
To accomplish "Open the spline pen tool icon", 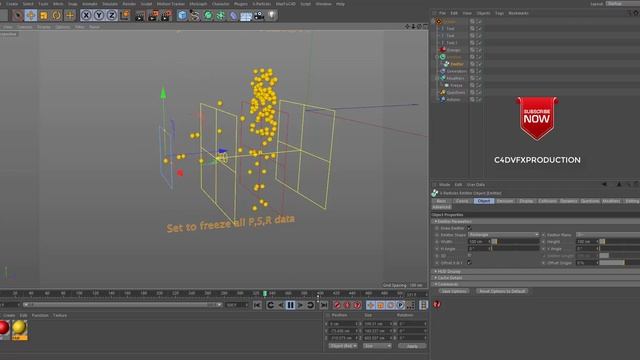I will coord(195,16).
